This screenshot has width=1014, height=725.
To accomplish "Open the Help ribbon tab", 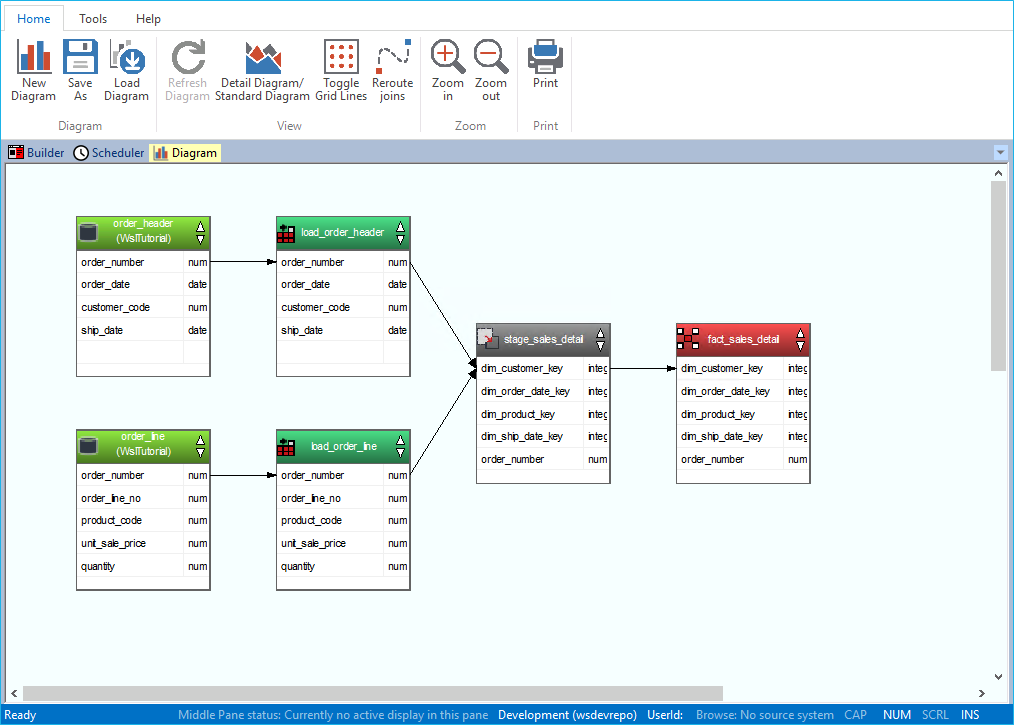I will click(148, 19).
